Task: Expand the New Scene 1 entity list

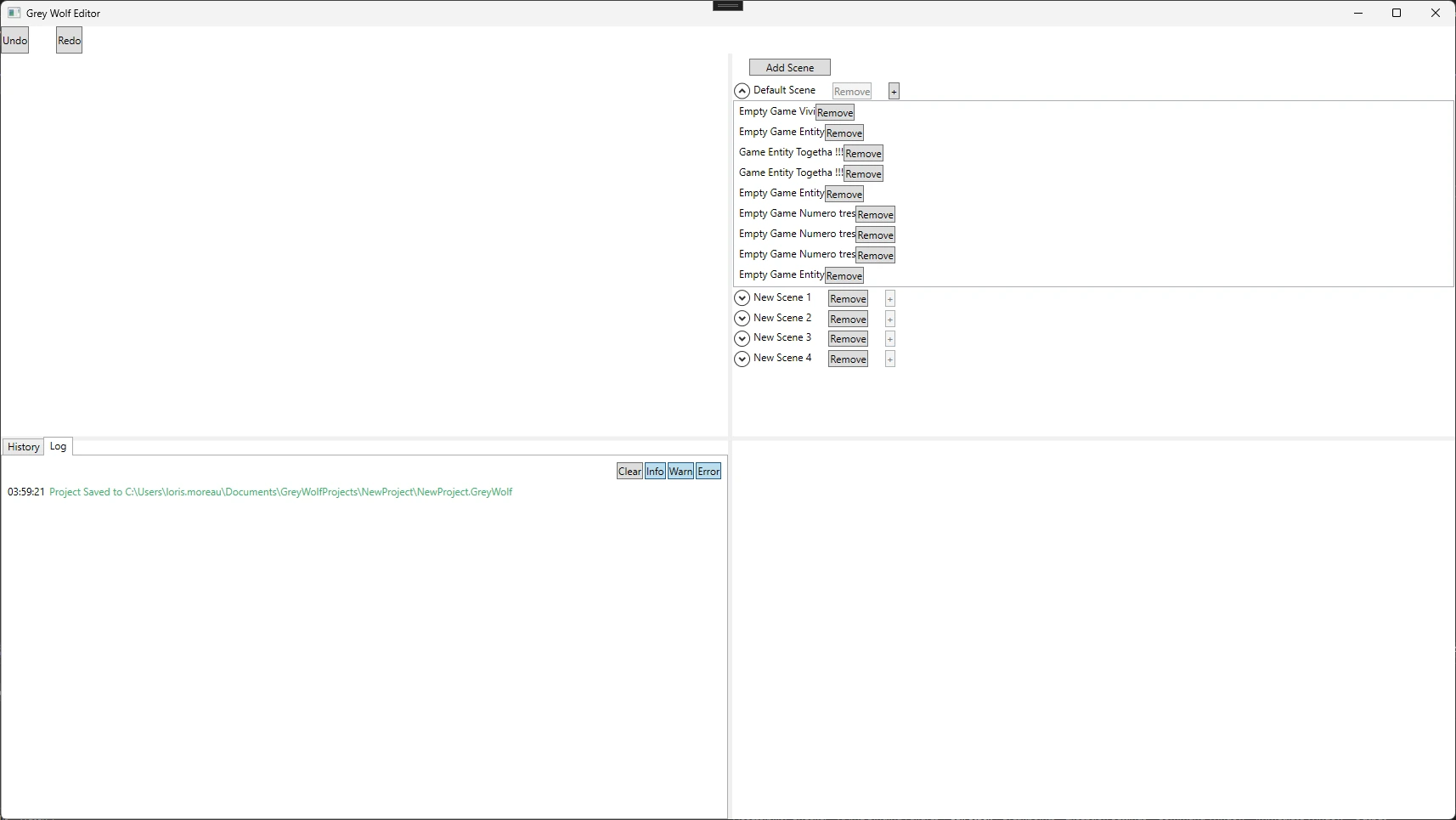Action: coord(742,298)
